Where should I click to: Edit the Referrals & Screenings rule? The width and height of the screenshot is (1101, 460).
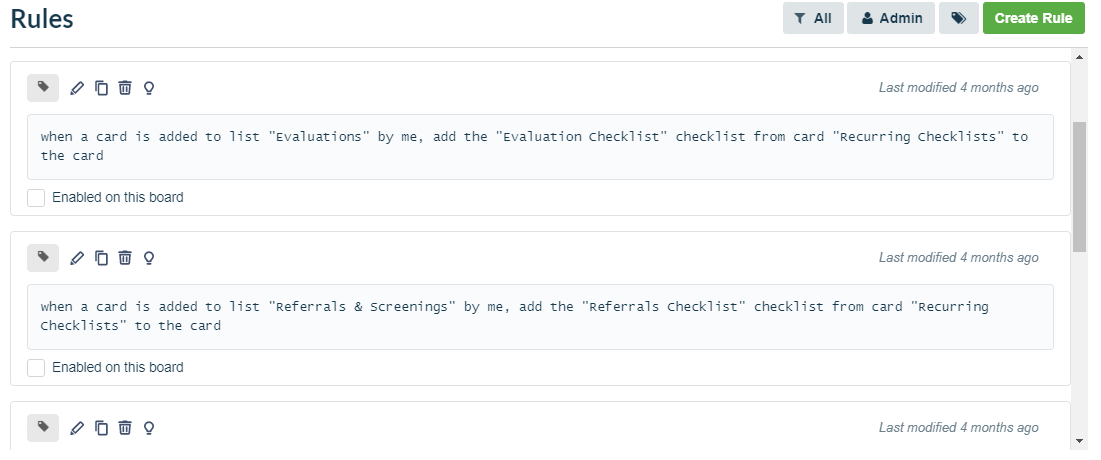77,258
